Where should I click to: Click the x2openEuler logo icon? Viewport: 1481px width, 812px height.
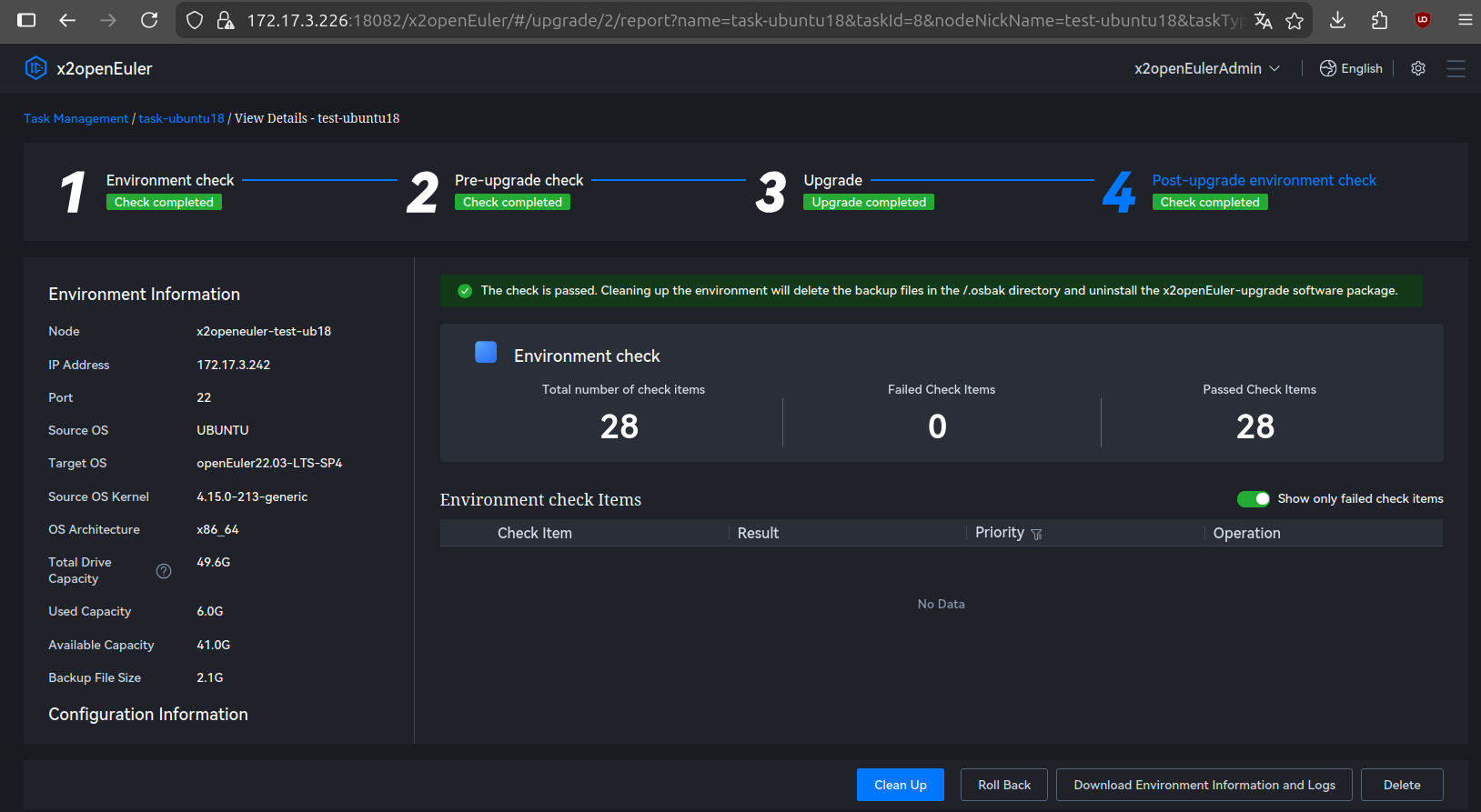click(35, 68)
